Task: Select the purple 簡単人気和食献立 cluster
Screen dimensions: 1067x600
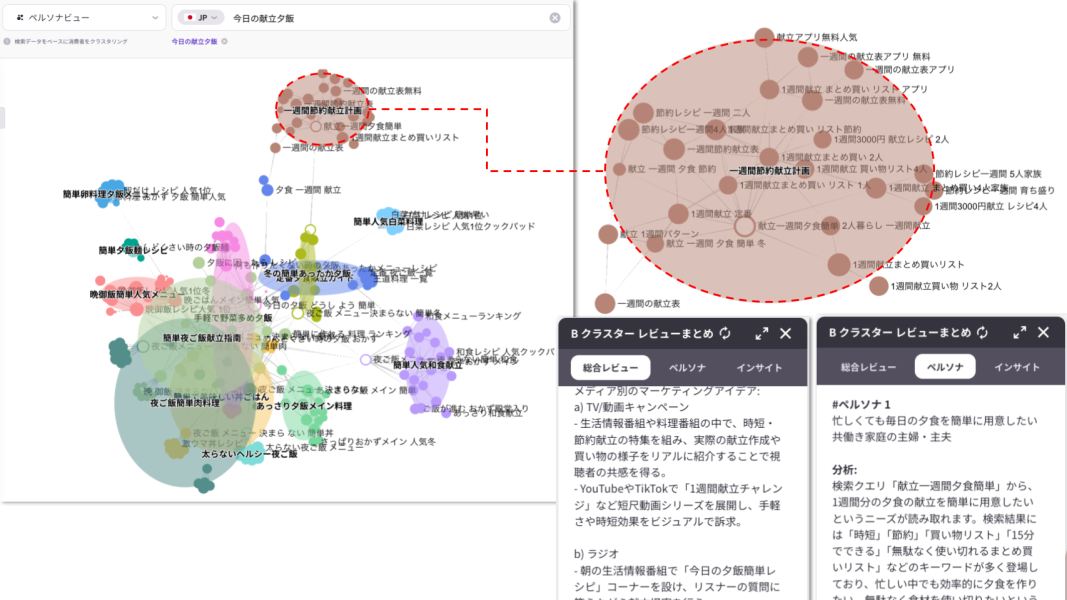Action: click(x=428, y=365)
